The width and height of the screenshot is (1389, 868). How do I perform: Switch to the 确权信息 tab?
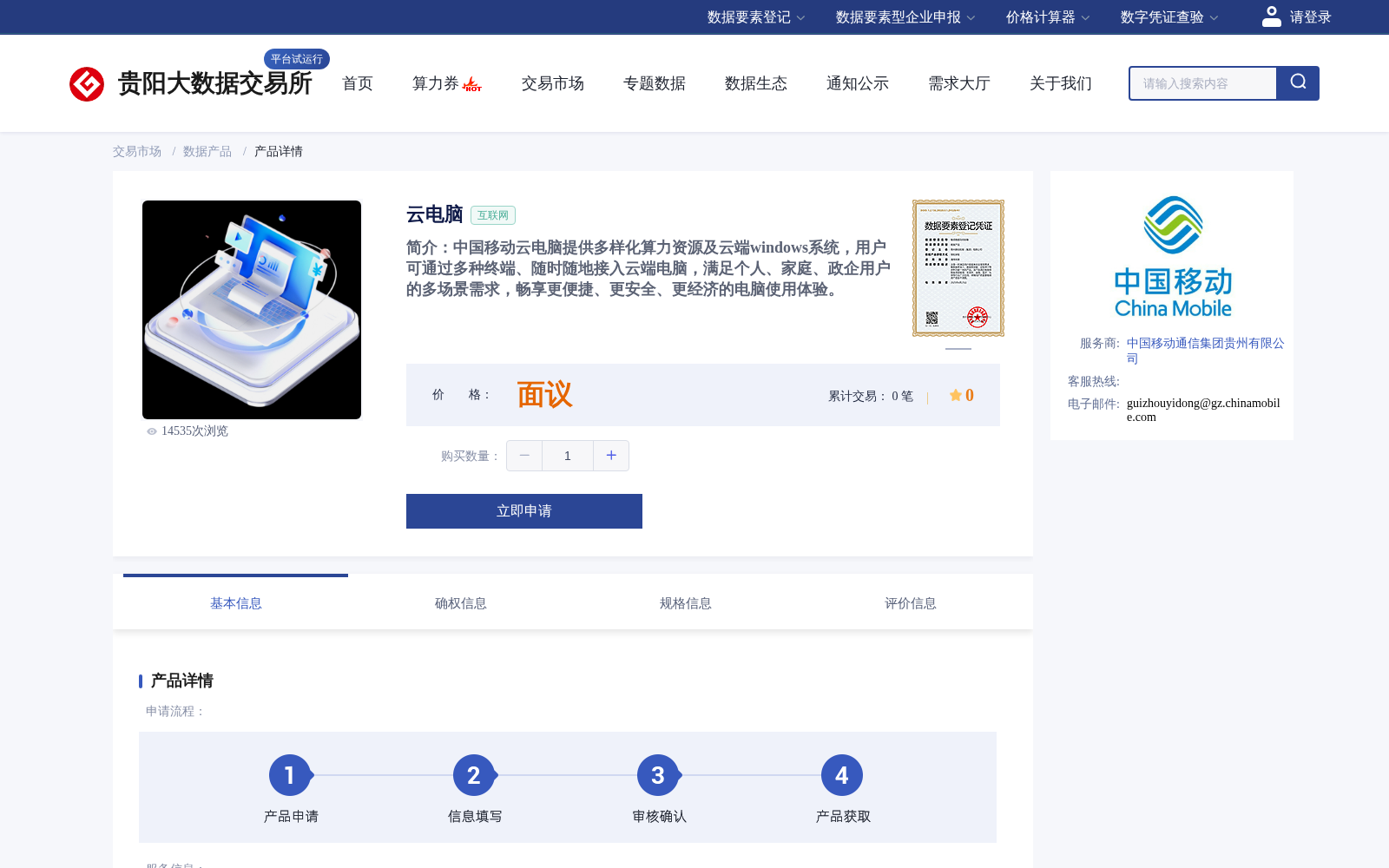tap(461, 603)
